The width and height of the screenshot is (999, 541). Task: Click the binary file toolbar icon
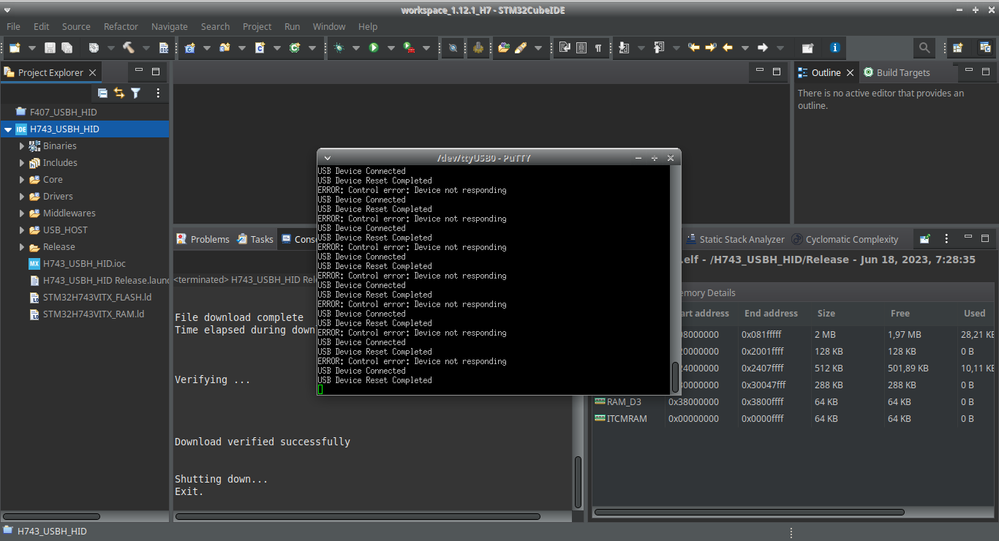coord(164,48)
